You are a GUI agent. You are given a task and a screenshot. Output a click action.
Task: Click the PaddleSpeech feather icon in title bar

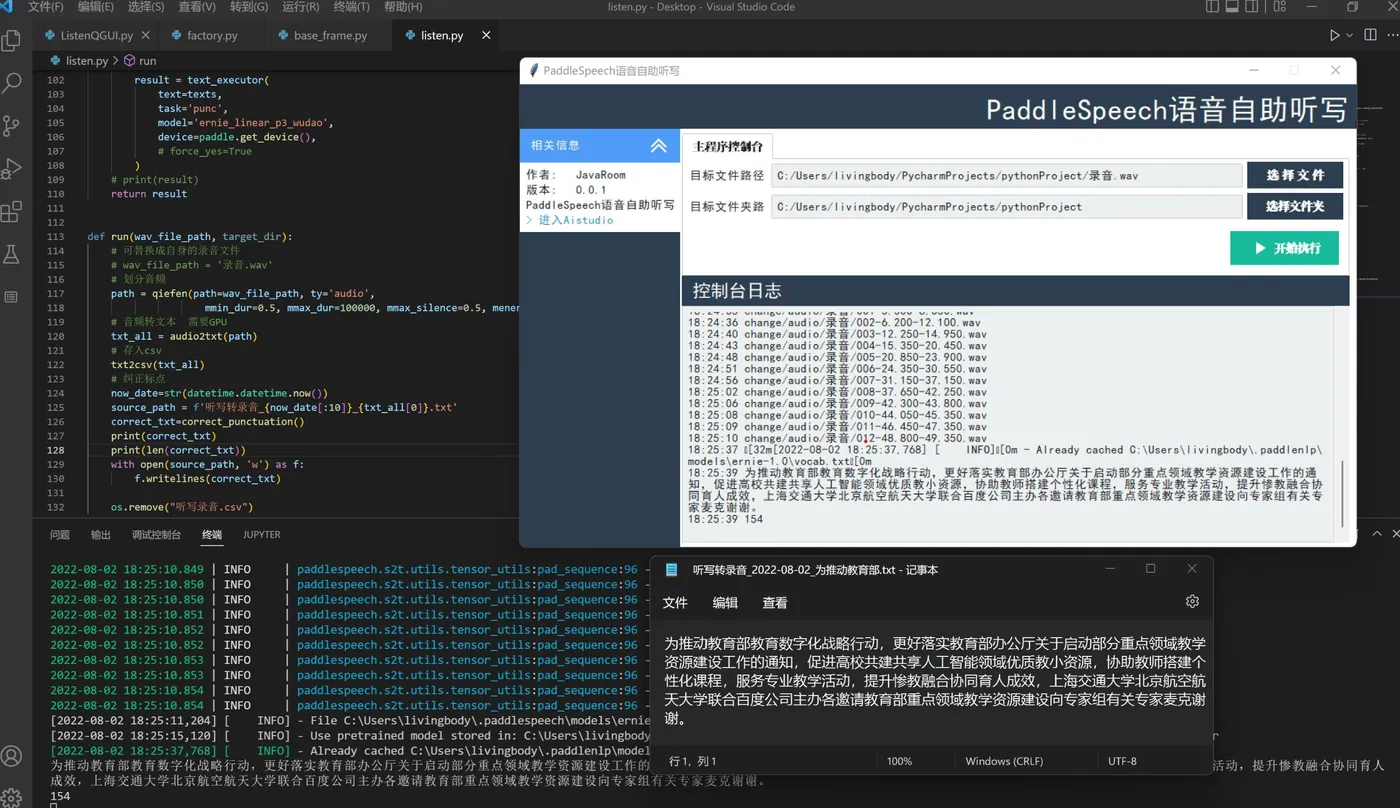click(534, 71)
